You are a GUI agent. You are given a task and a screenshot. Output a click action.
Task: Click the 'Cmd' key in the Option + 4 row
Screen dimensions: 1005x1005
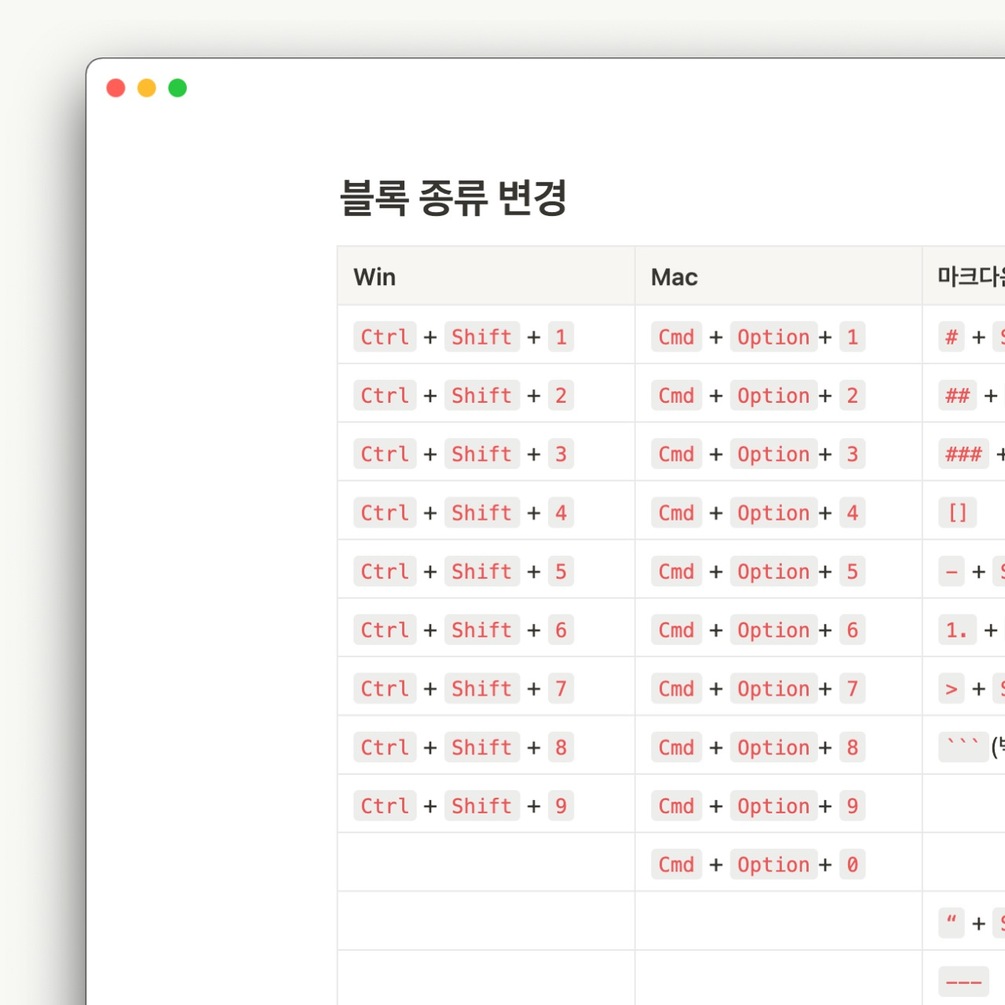click(676, 513)
